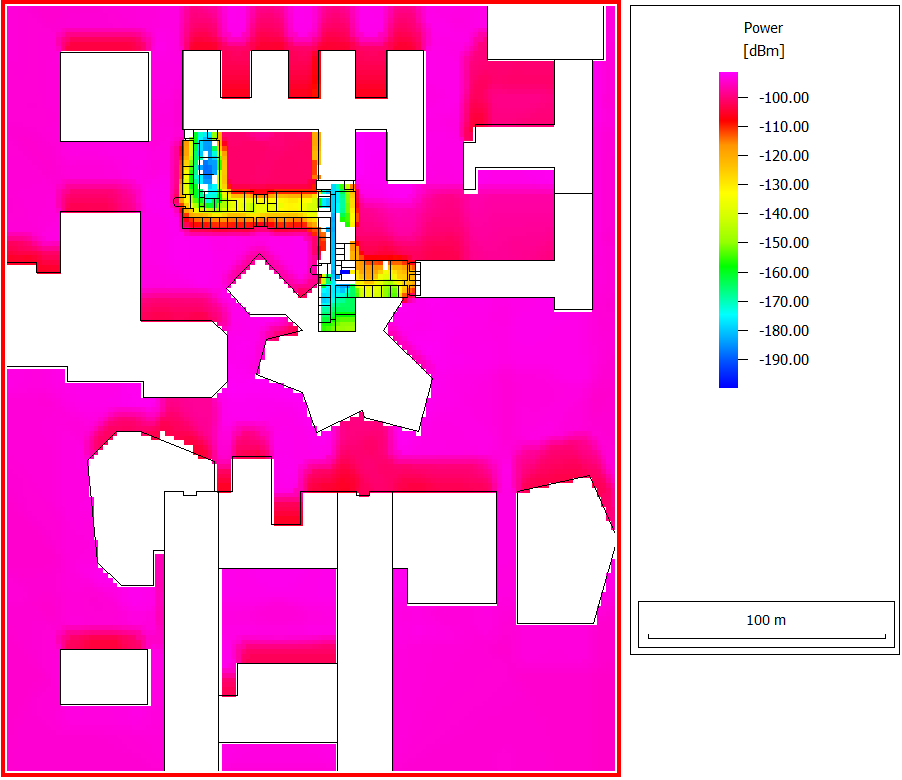Pick the magenta top of the color bar
This screenshot has width=902, height=780.
[728, 80]
